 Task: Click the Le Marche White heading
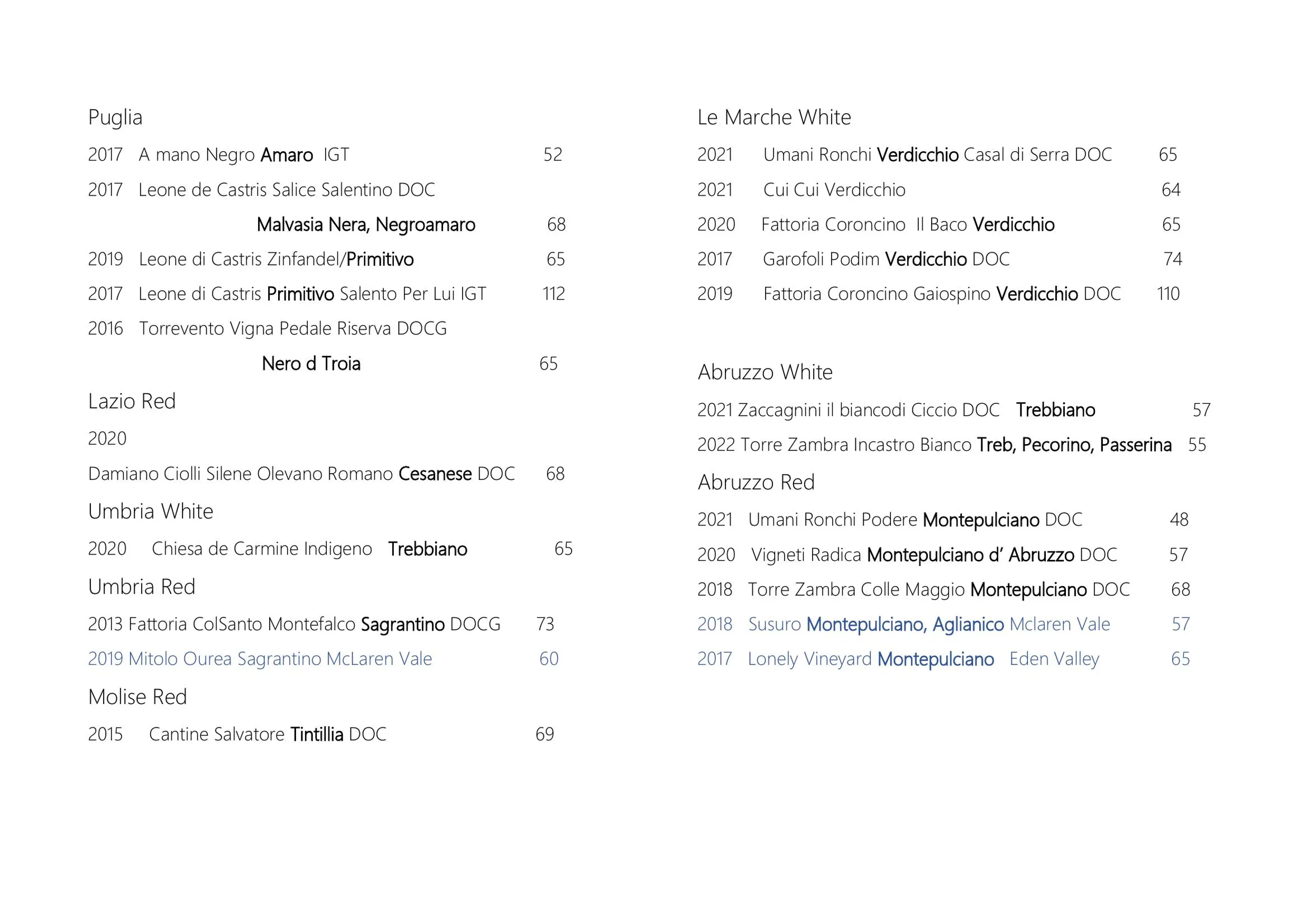[774, 117]
